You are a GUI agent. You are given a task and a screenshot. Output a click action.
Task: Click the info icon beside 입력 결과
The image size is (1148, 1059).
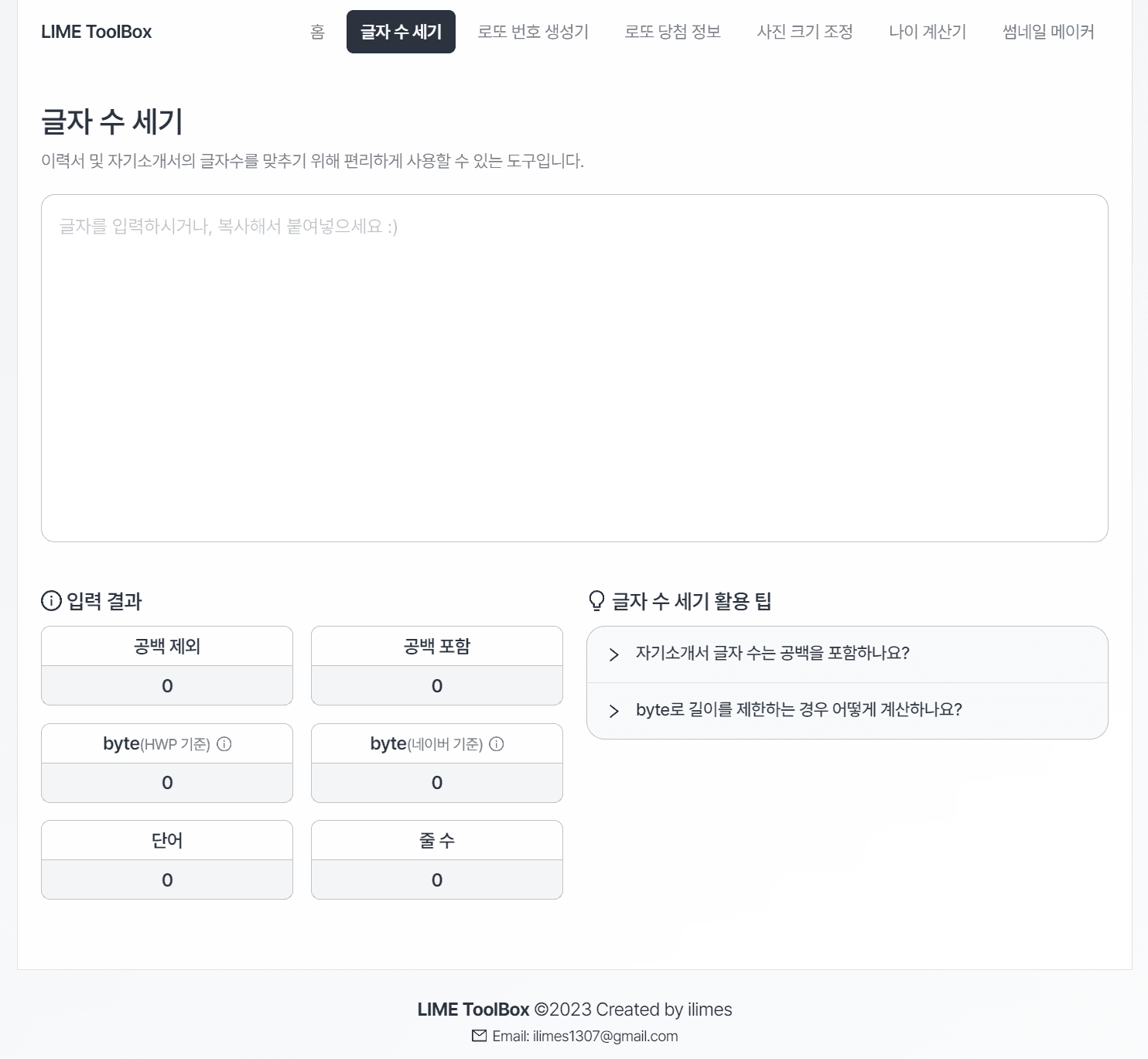click(x=51, y=601)
